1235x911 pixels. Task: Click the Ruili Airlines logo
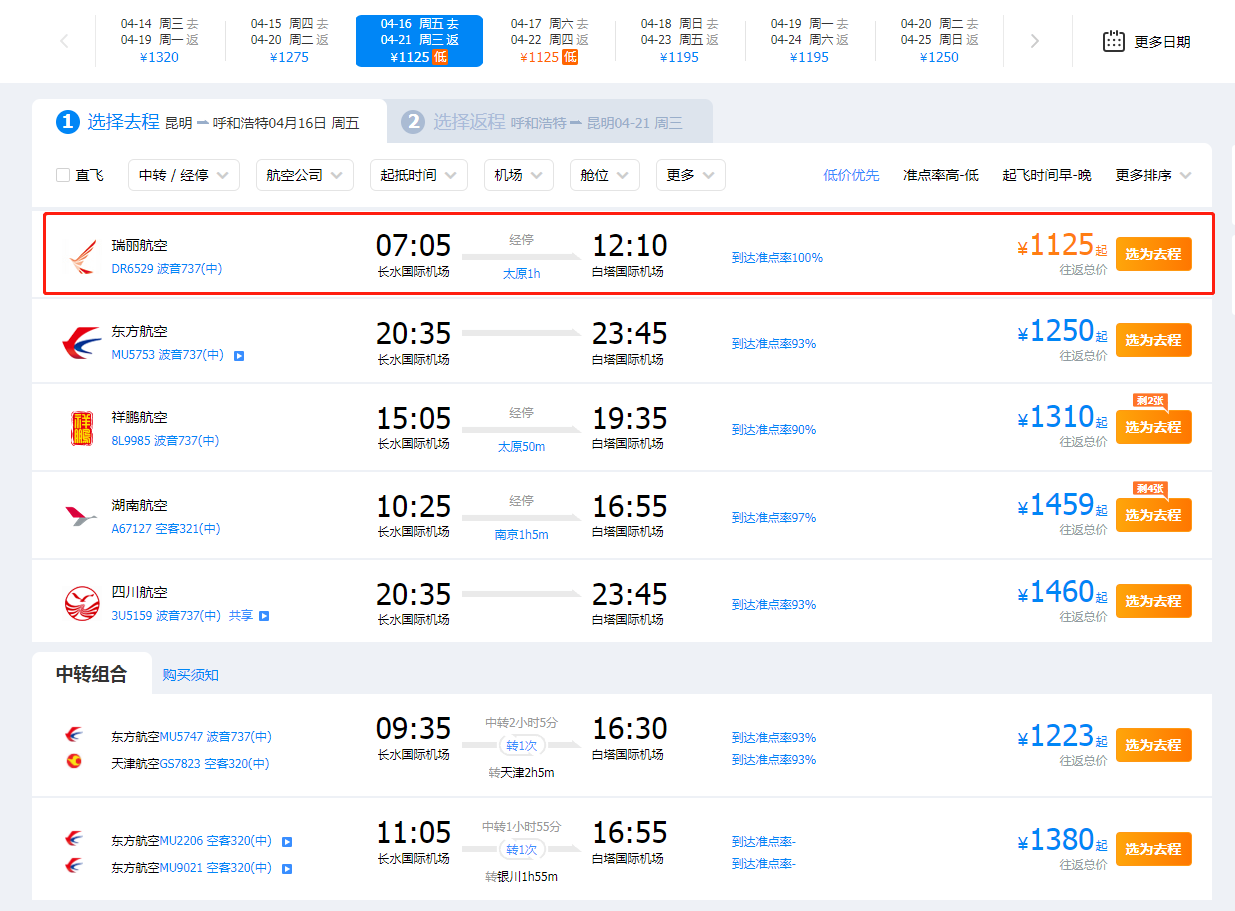[82, 256]
